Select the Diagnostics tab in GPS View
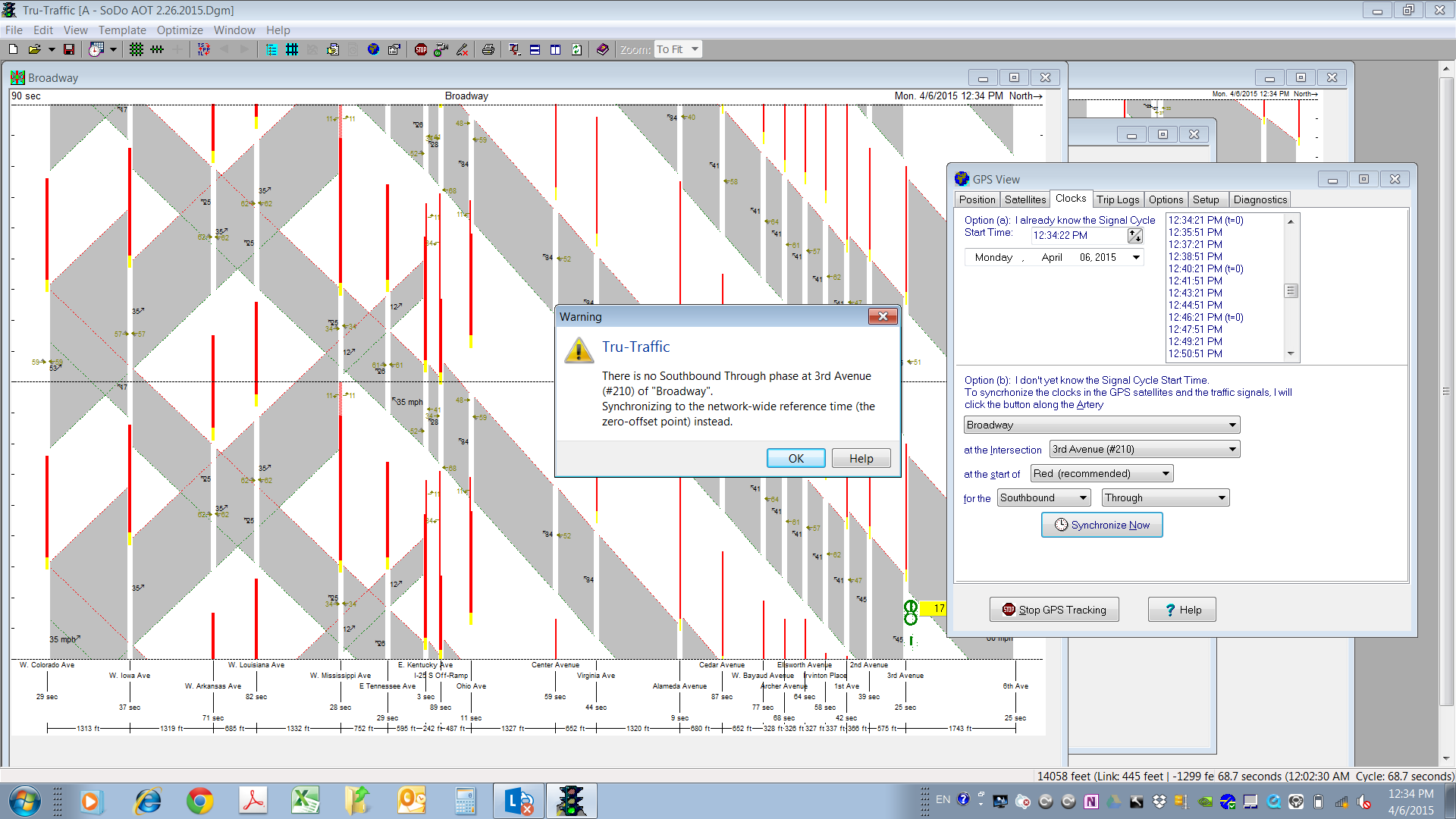The height and width of the screenshot is (819, 1456). click(x=1260, y=200)
